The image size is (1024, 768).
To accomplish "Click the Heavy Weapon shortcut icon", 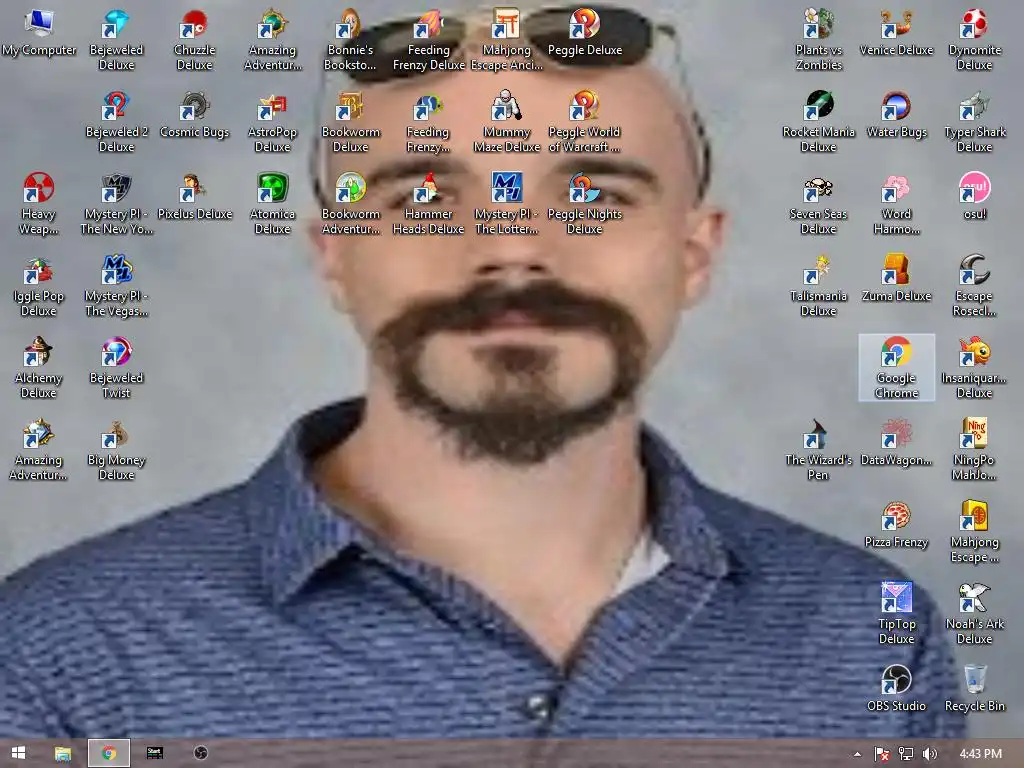I will tap(39, 204).
